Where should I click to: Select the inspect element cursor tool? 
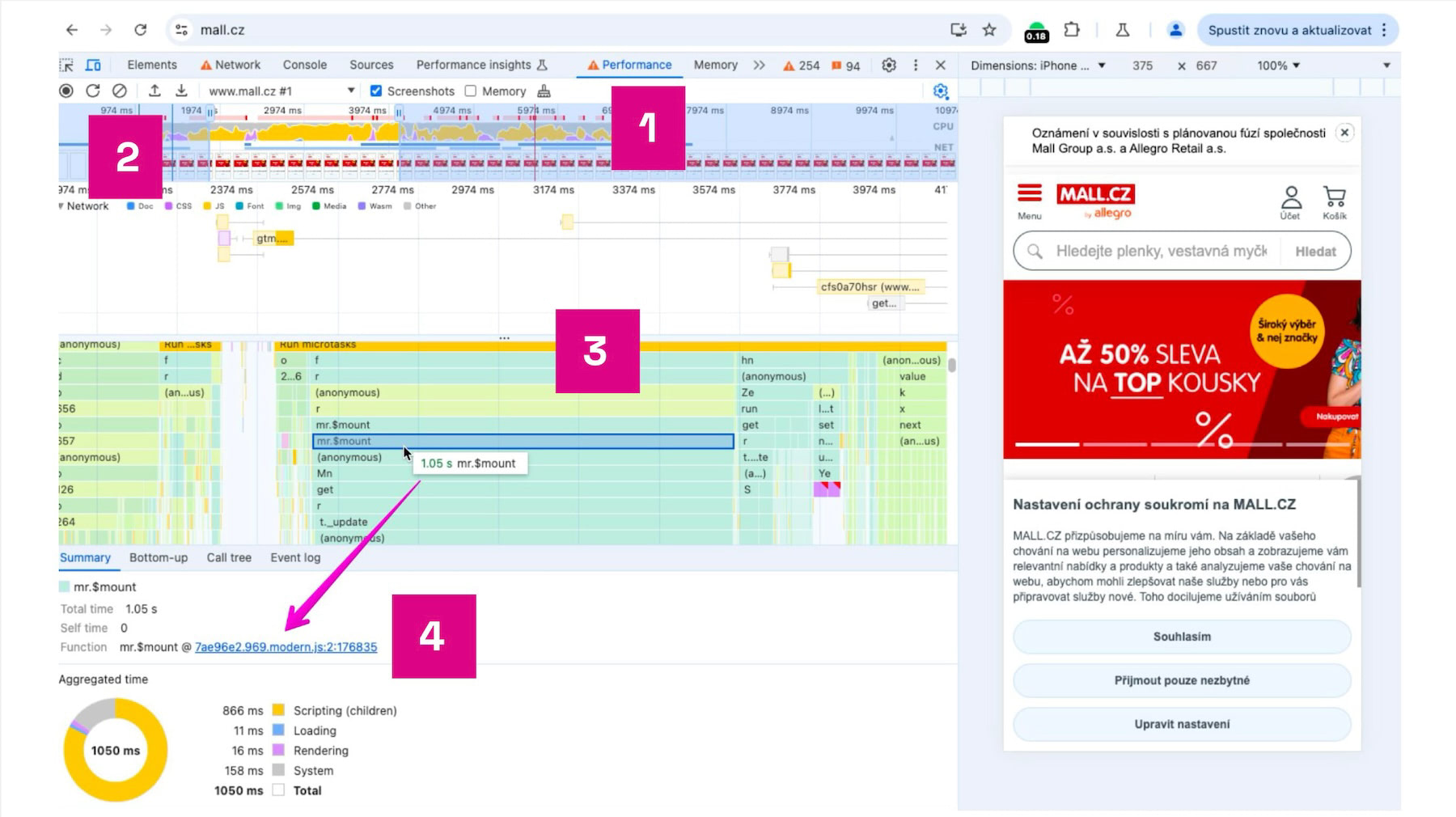[x=66, y=65]
